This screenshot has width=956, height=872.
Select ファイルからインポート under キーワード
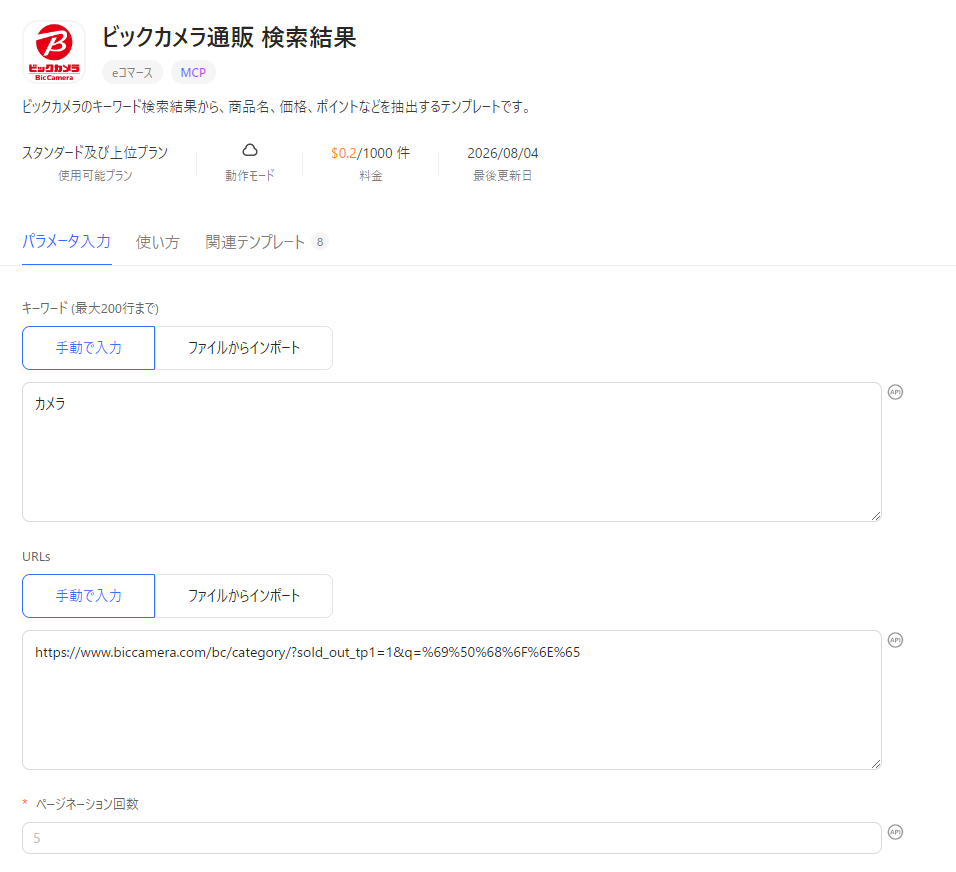click(x=244, y=348)
